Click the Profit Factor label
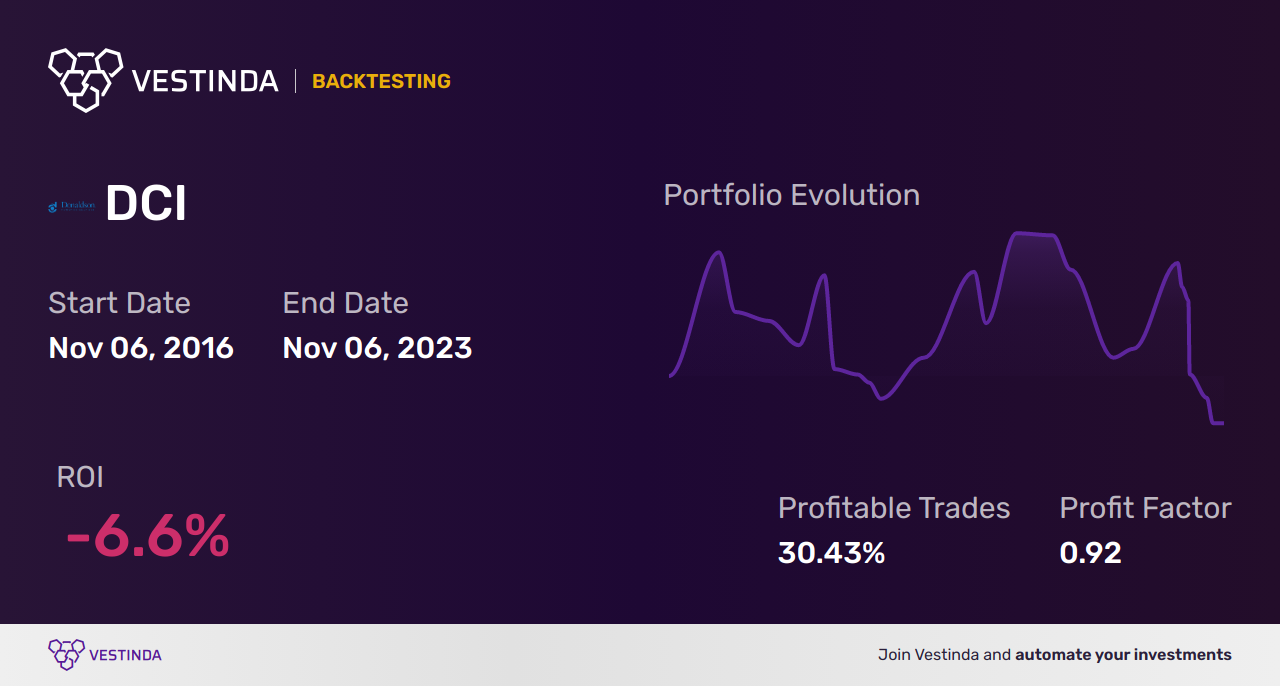The height and width of the screenshot is (686, 1280). pyautogui.click(x=1145, y=508)
